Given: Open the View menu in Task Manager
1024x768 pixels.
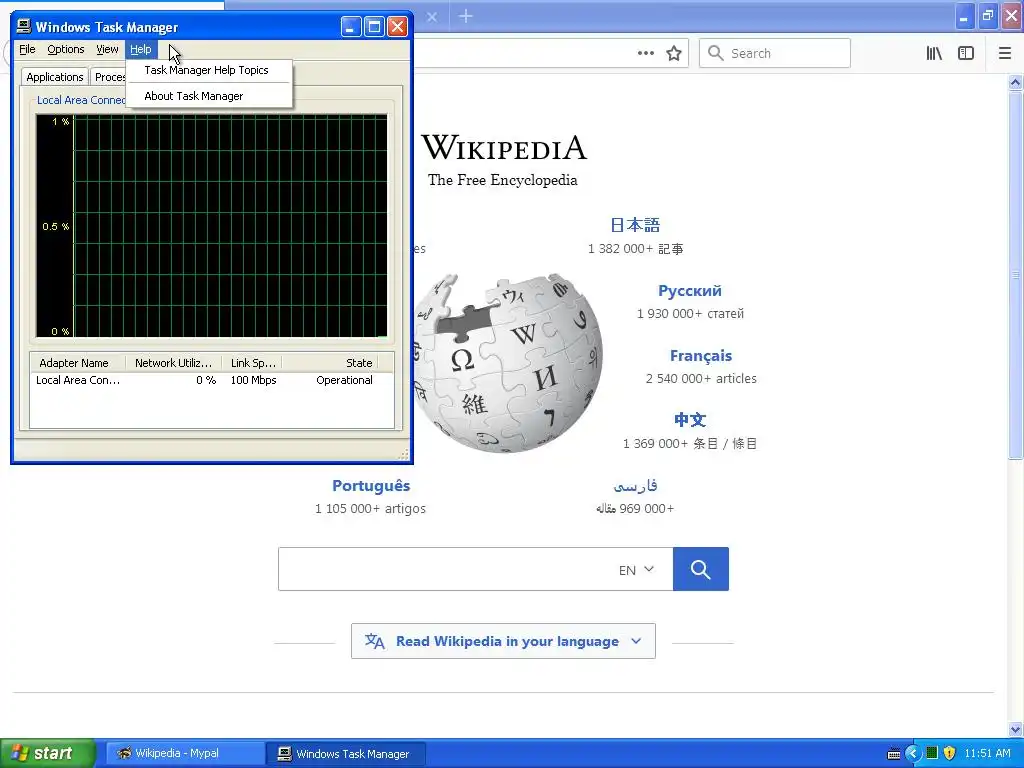Looking at the screenshot, I should (107, 49).
